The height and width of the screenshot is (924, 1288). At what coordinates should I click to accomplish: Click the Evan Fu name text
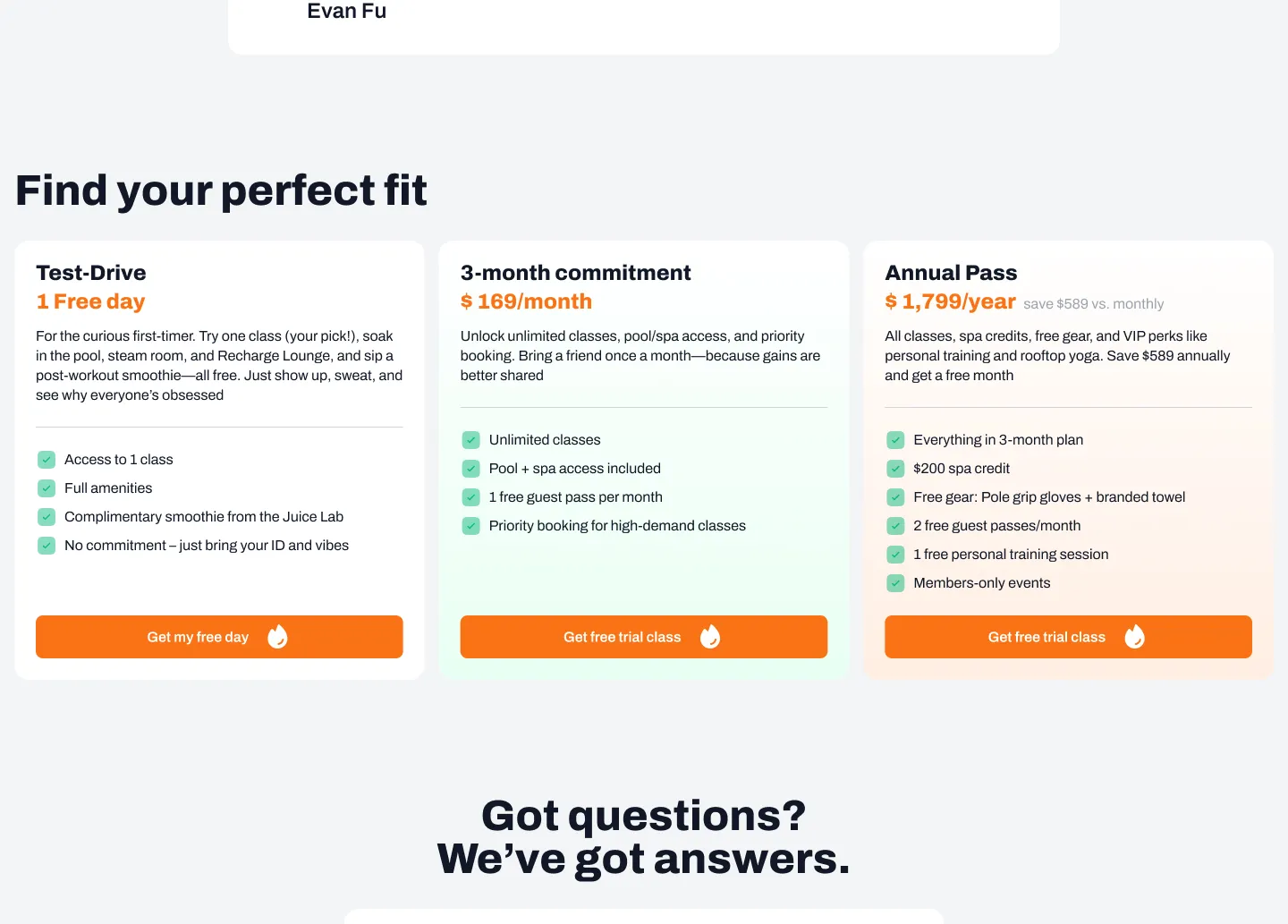[347, 11]
